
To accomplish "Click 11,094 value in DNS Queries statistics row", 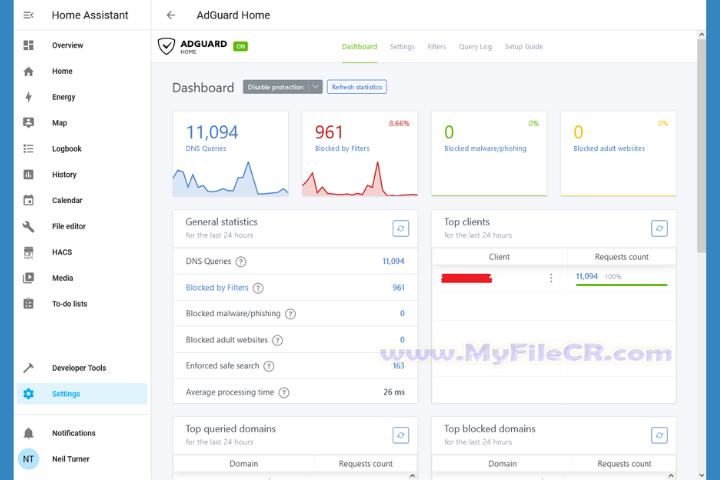I will point(394,261).
